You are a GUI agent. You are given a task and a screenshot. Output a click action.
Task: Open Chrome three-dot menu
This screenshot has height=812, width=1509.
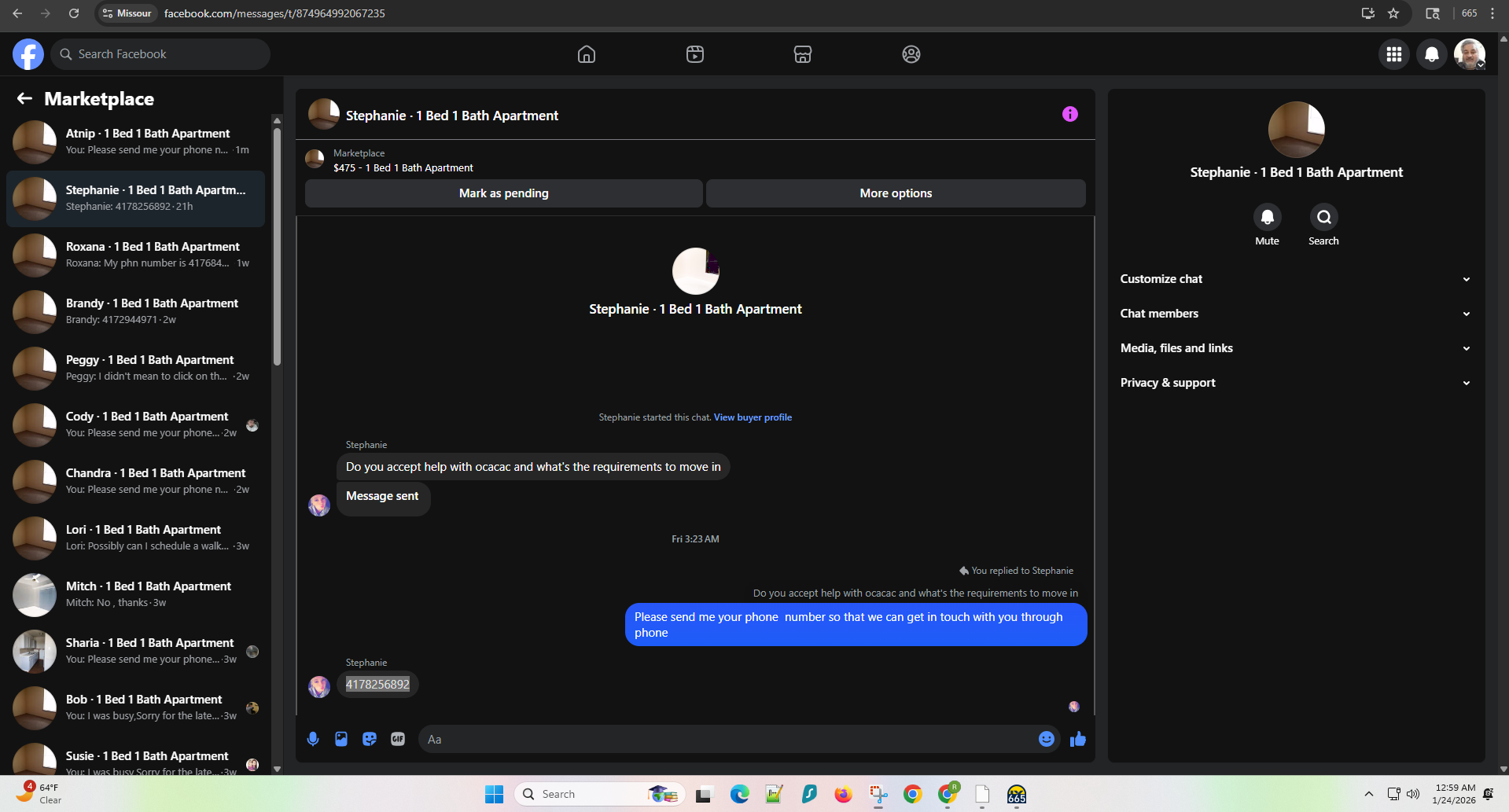[1492, 13]
